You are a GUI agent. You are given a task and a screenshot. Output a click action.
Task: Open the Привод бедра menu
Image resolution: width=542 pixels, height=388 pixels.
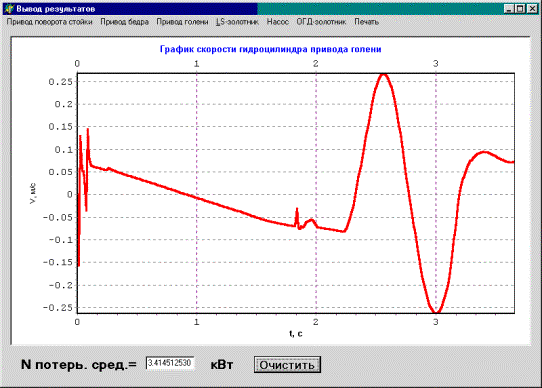point(124,22)
